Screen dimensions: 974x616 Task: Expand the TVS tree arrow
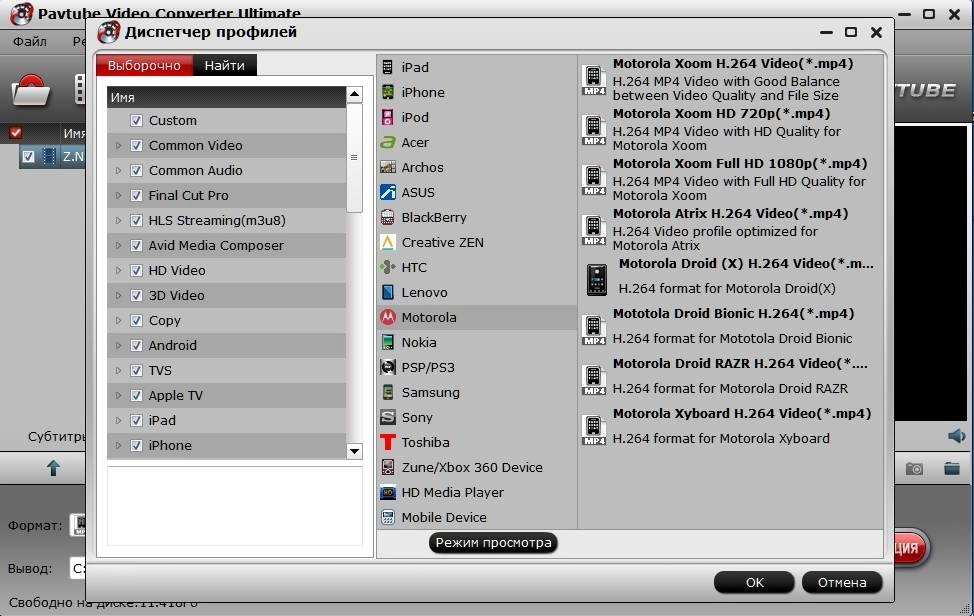118,370
